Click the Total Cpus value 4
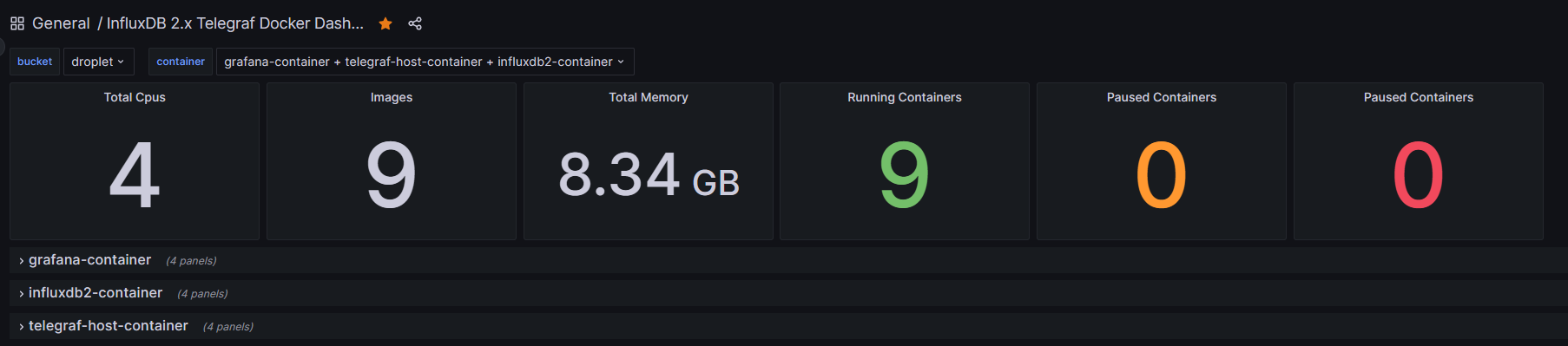Image resolution: width=1568 pixels, height=346 pixels. (135, 175)
